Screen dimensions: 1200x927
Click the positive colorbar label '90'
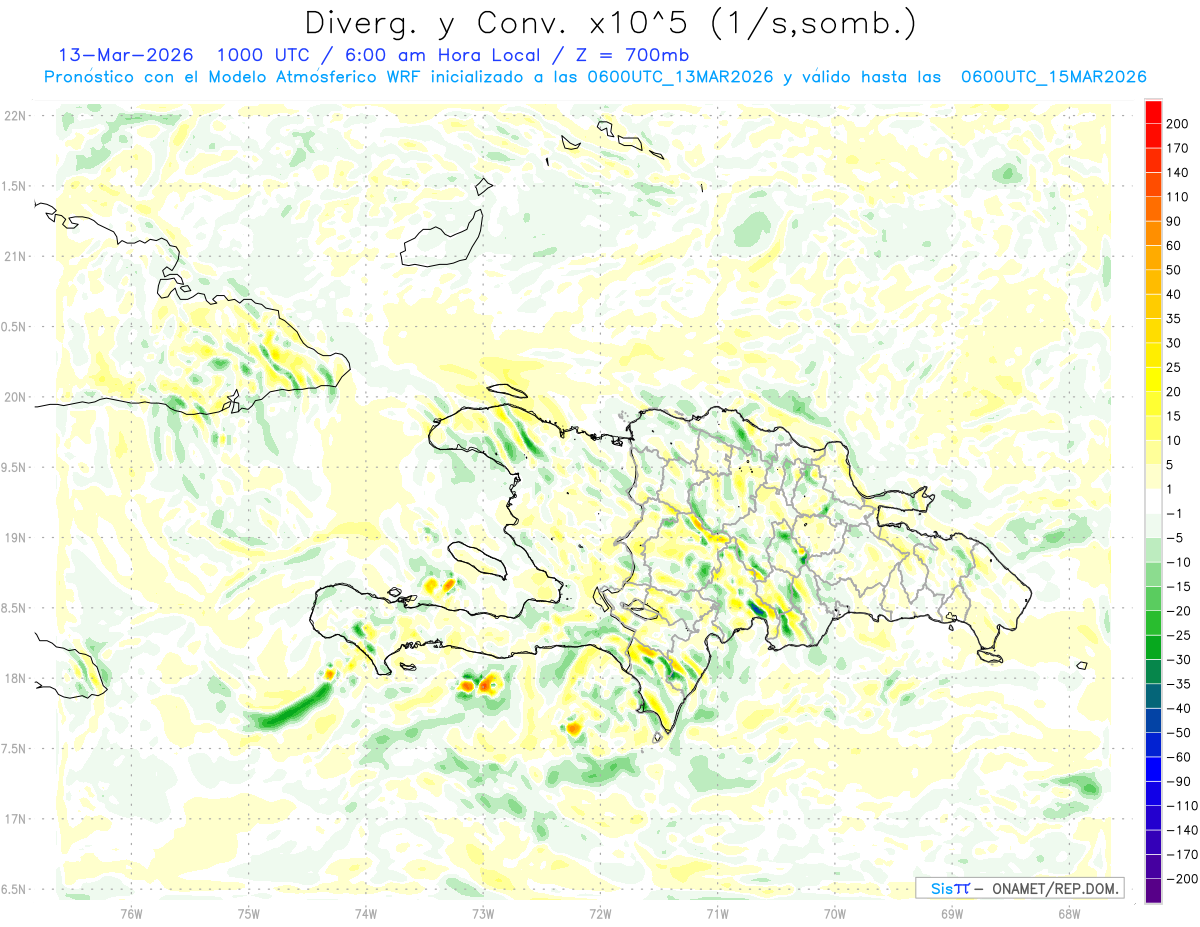click(x=1174, y=221)
